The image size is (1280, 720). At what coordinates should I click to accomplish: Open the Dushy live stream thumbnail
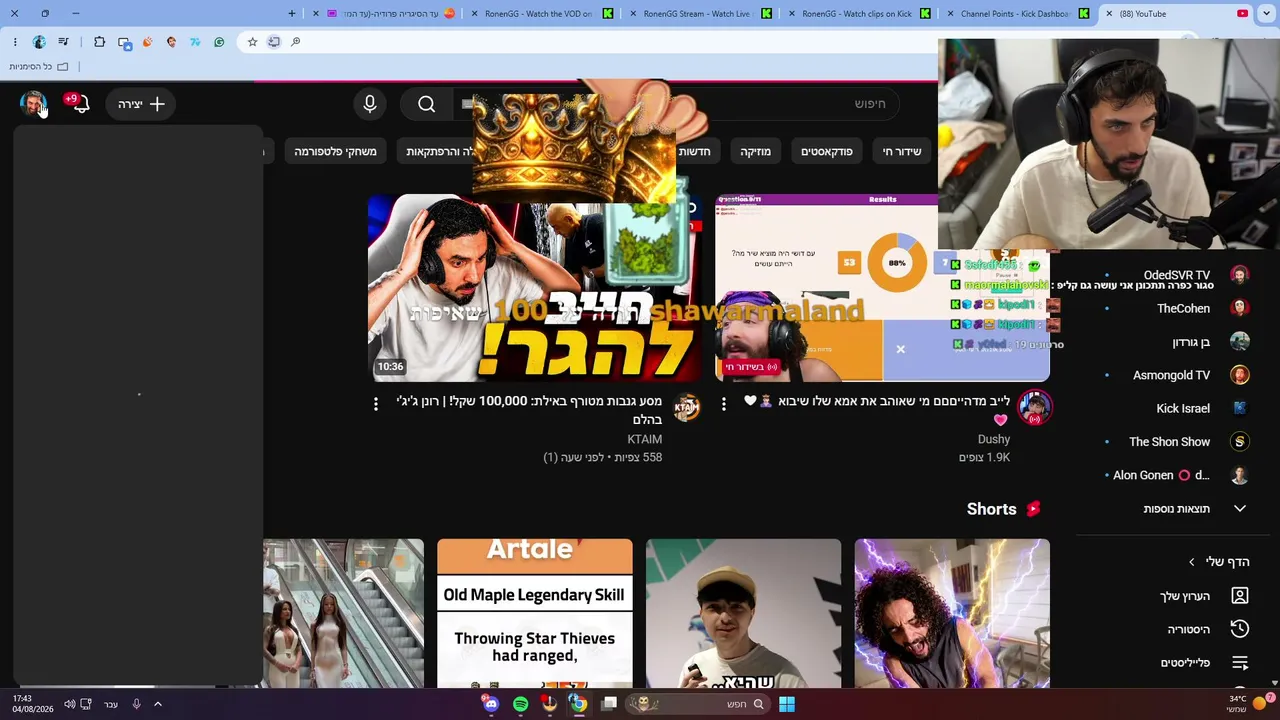(x=882, y=288)
